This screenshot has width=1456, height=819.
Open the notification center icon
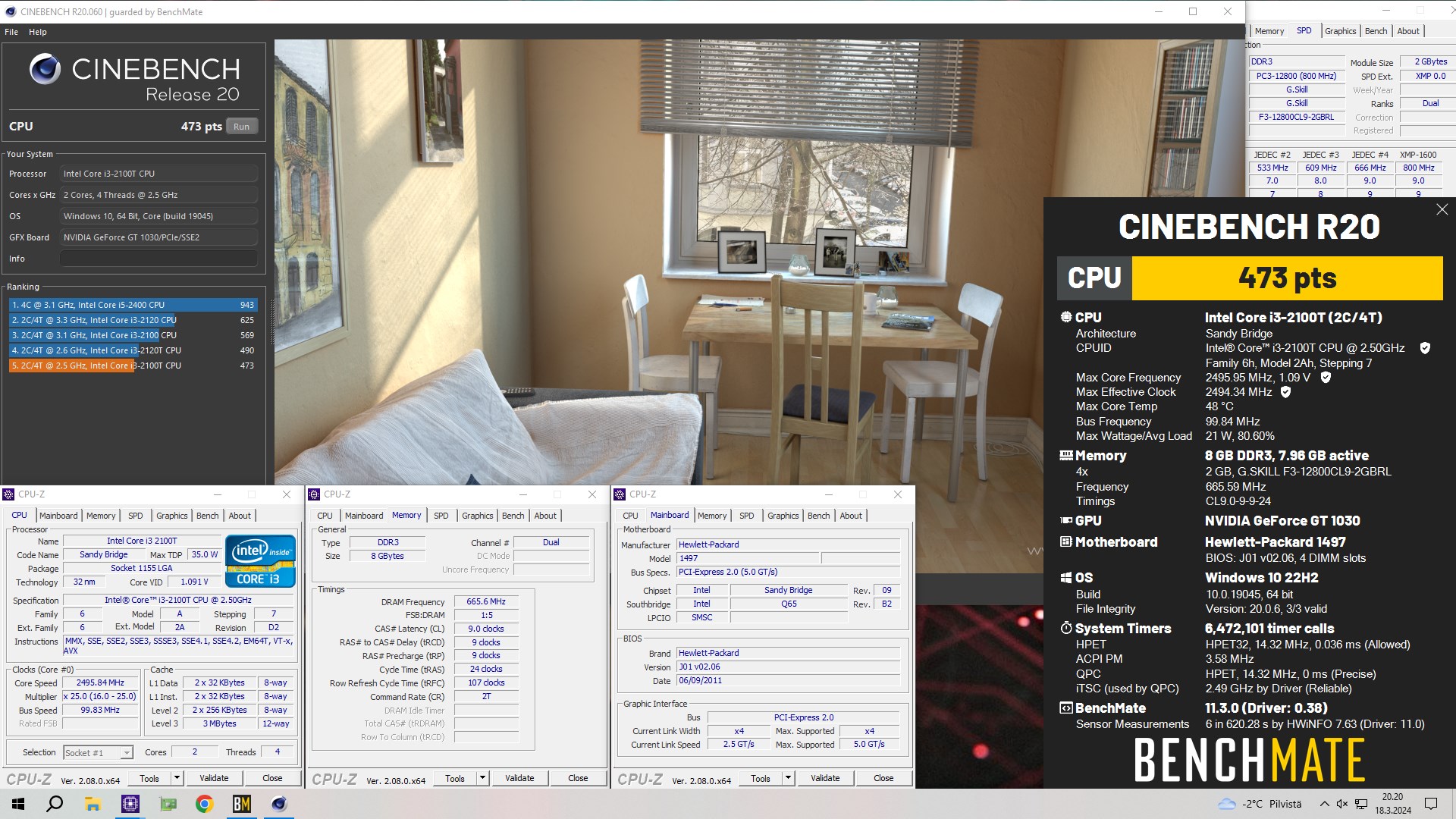(x=1431, y=804)
